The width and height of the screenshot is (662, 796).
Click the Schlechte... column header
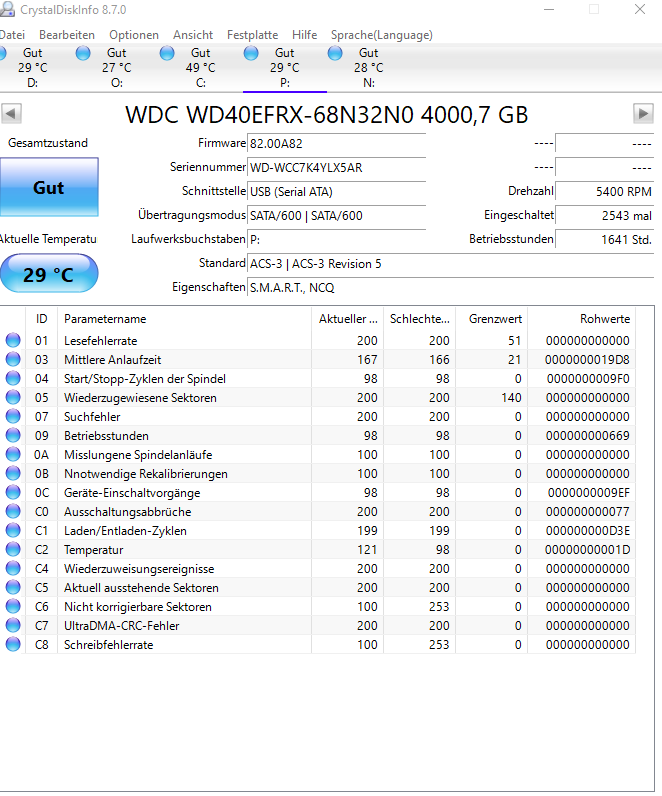419,319
